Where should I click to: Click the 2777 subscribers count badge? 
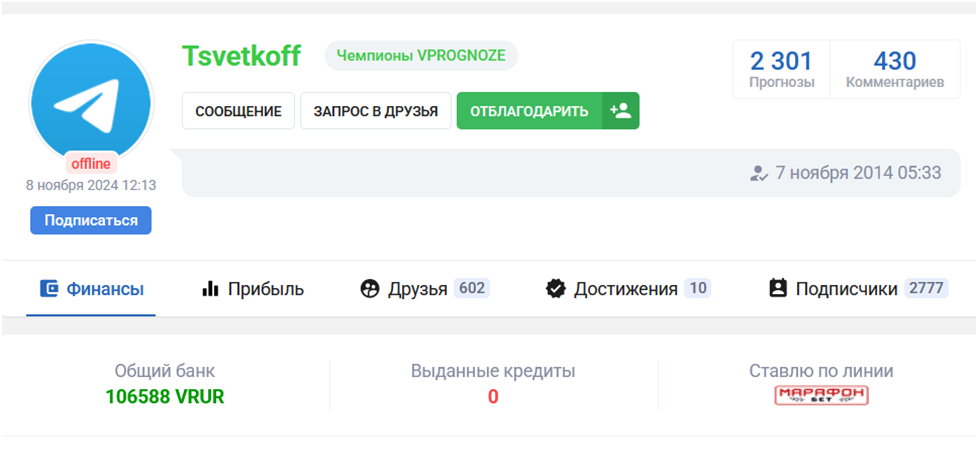926,288
